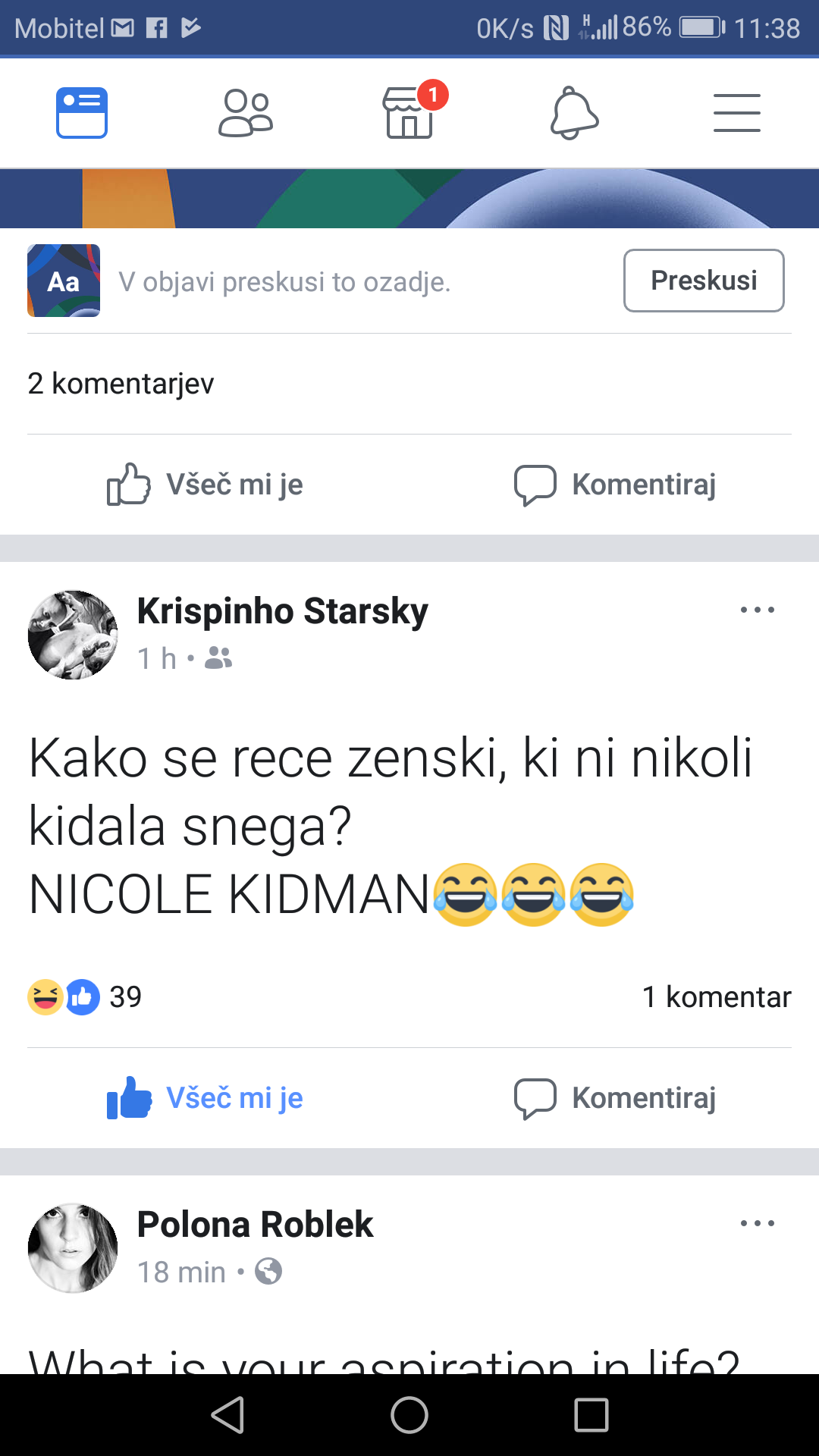The height and width of the screenshot is (1456, 819).
Task: Tap the Preskusi button
Action: point(704,281)
